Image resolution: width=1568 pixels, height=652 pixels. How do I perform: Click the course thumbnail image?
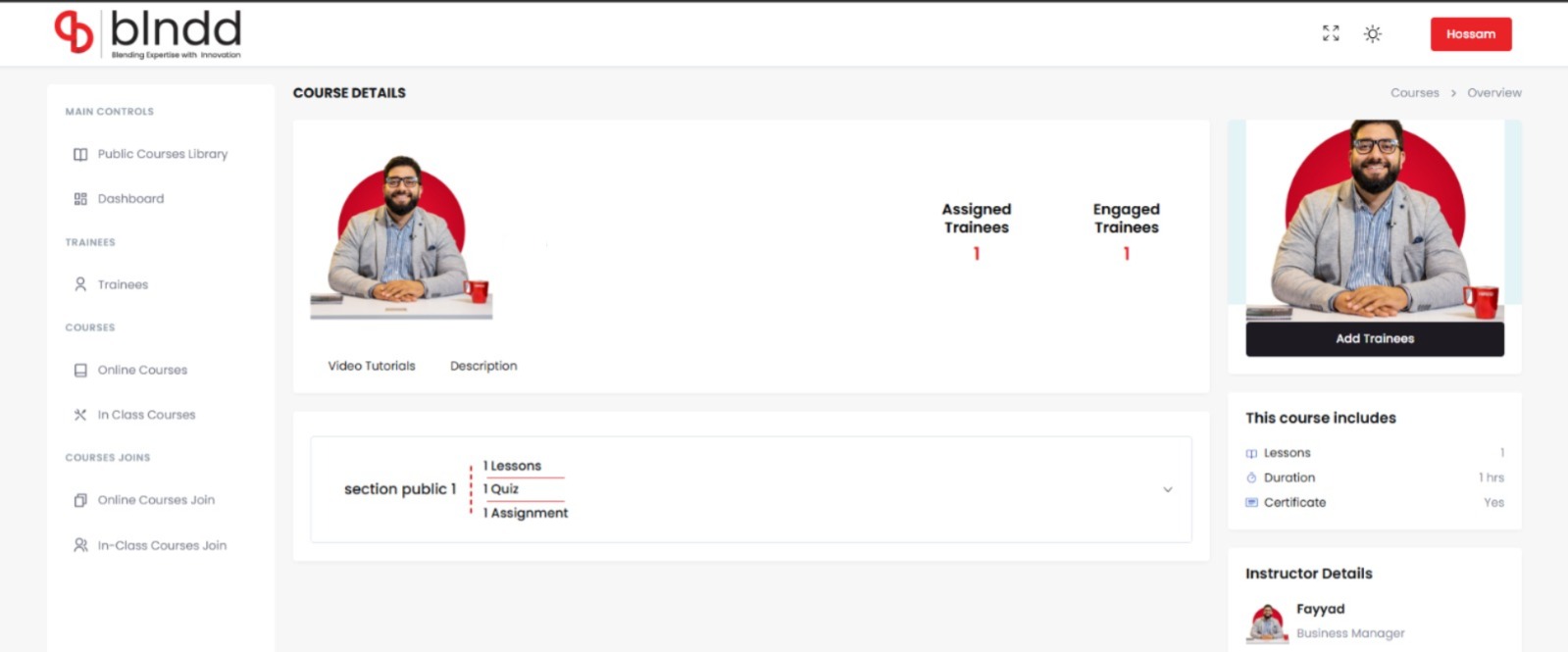(401, 237)
